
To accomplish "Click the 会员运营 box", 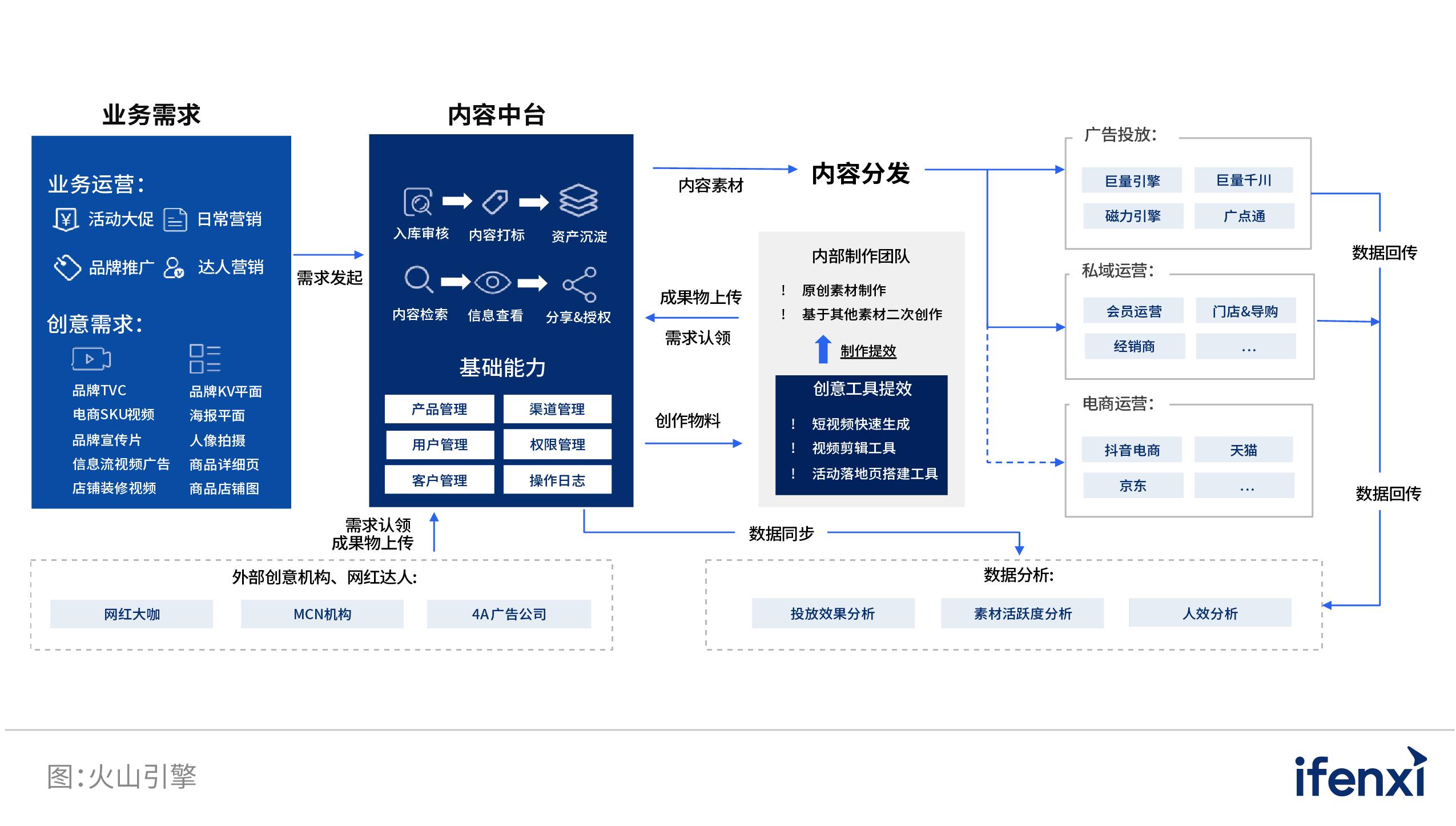I will coord(1132,310).
